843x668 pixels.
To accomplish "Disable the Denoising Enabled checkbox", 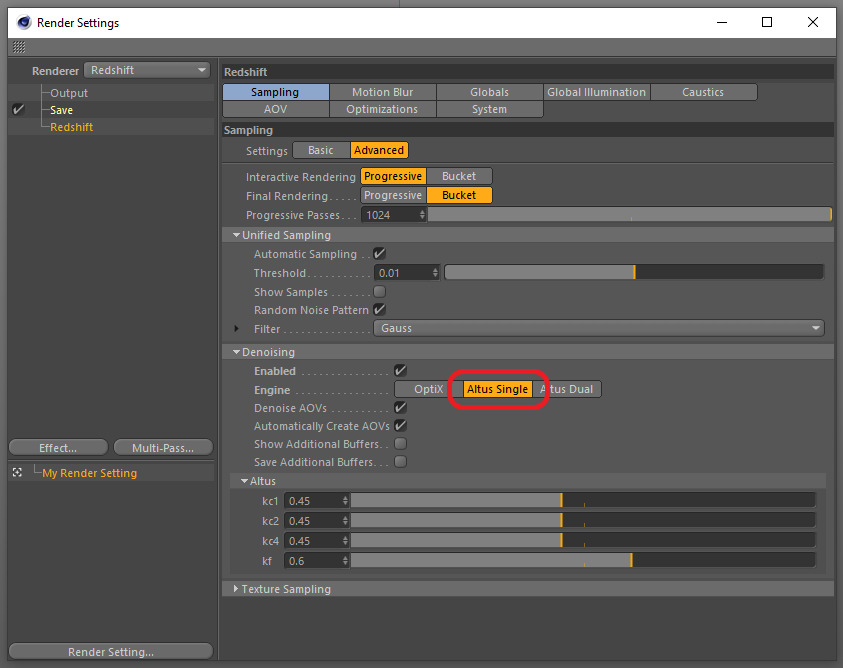I will [400, 370].
